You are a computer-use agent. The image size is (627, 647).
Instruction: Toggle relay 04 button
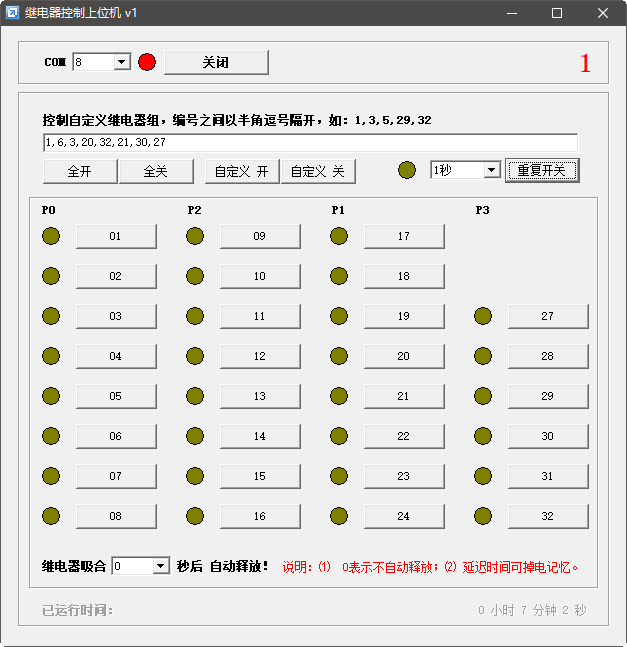coord(116,357)
